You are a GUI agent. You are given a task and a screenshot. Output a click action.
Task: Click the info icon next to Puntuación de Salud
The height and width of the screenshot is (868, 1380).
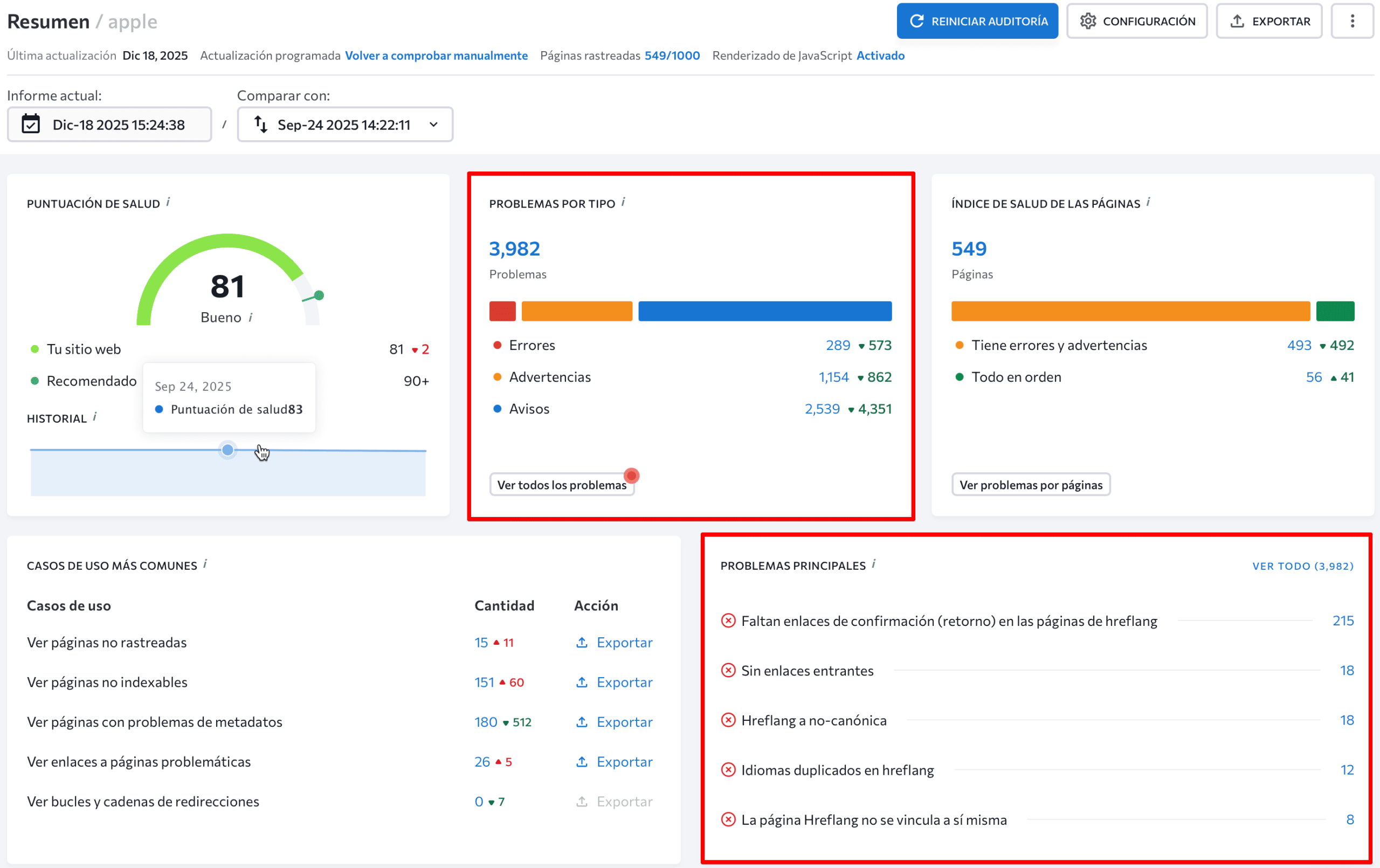(168, 202)
